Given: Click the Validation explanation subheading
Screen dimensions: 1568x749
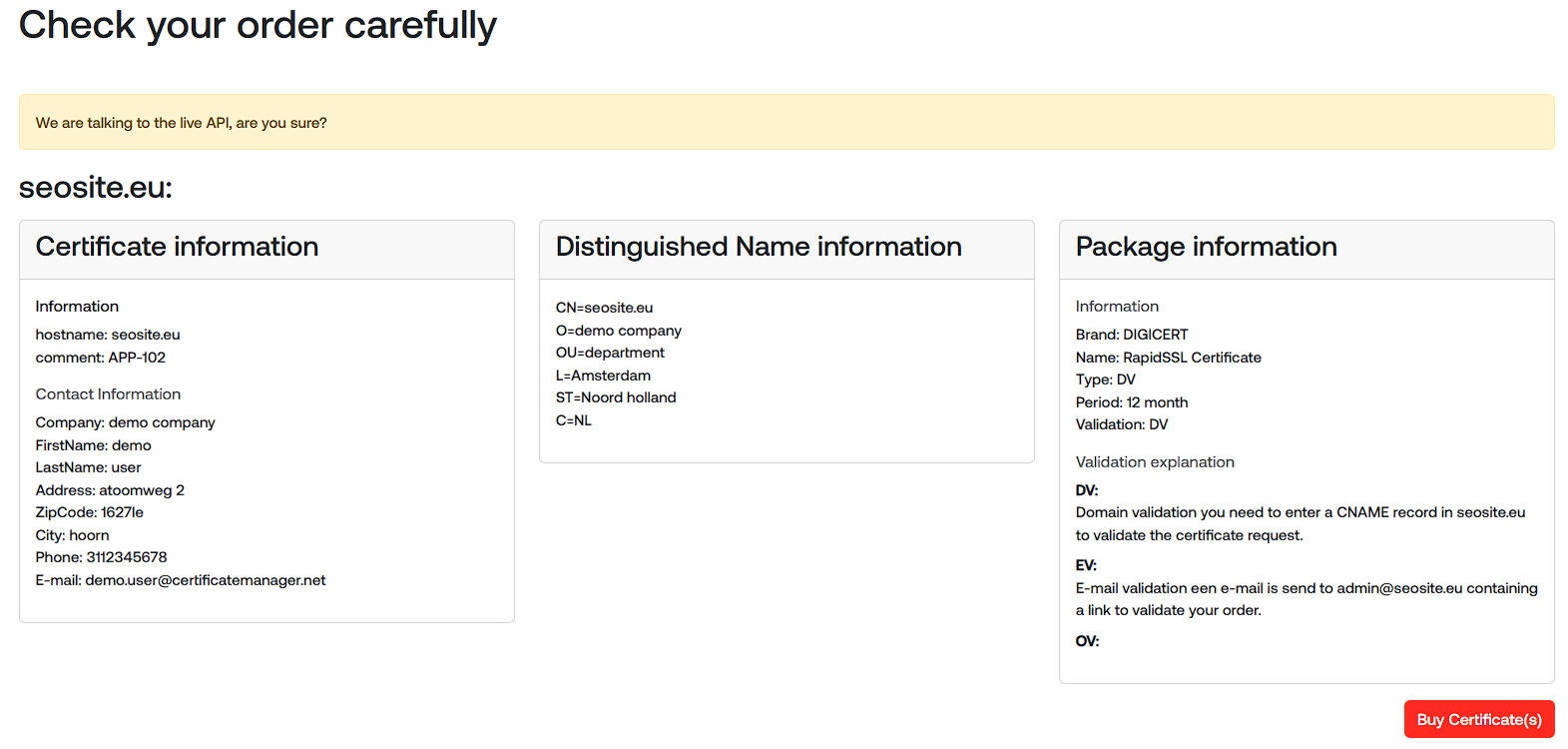Looking at the screenshot, I should point(1154,462).
